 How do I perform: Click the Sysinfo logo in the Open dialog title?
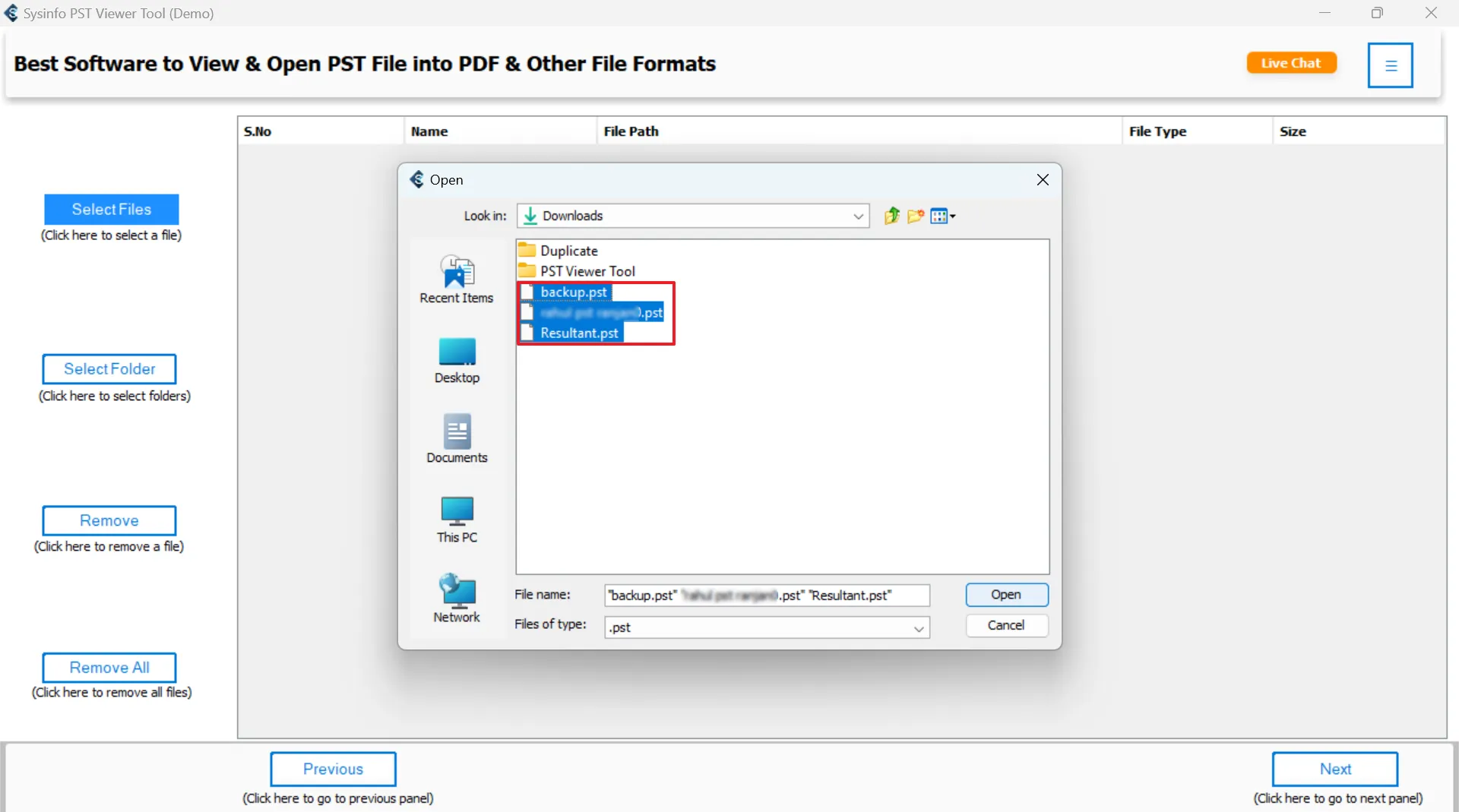pyautogui.click(x=416, y=179)
